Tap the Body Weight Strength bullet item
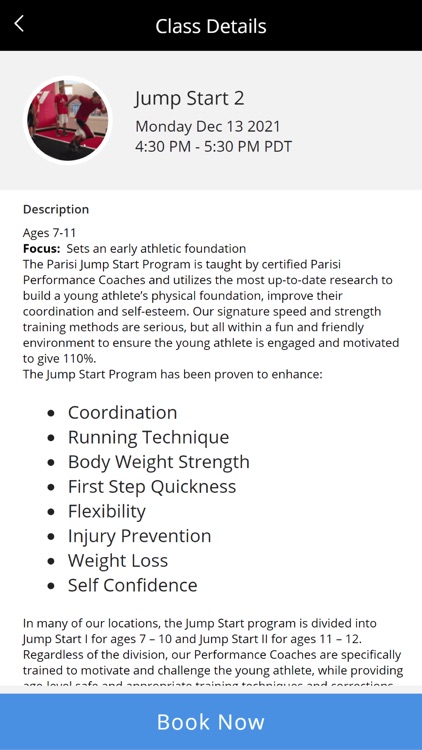This screenshot has height=750, width=422. pyautogui.click(x=158, y=462)
